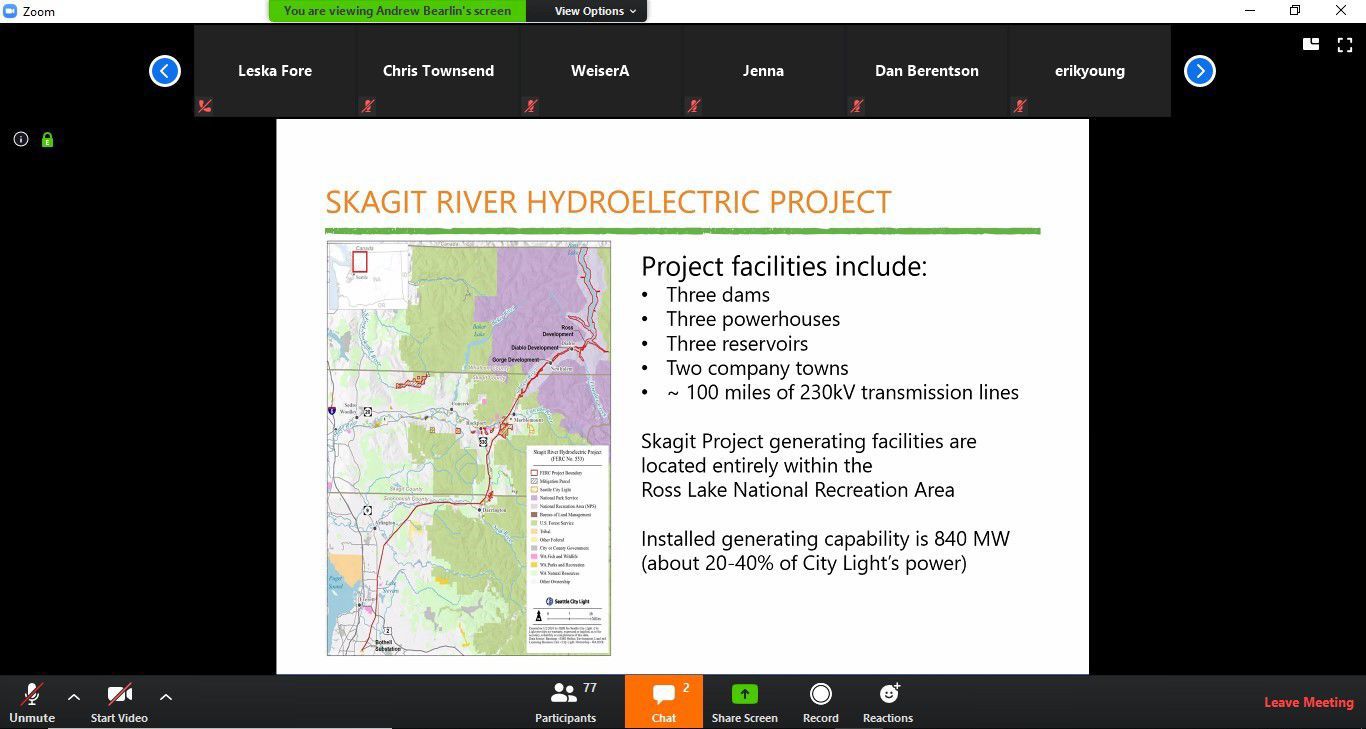Viewport: 1366px width, 729px height.
Task: Select Leska Fore participant tile
Action: (x=275, y=71)
